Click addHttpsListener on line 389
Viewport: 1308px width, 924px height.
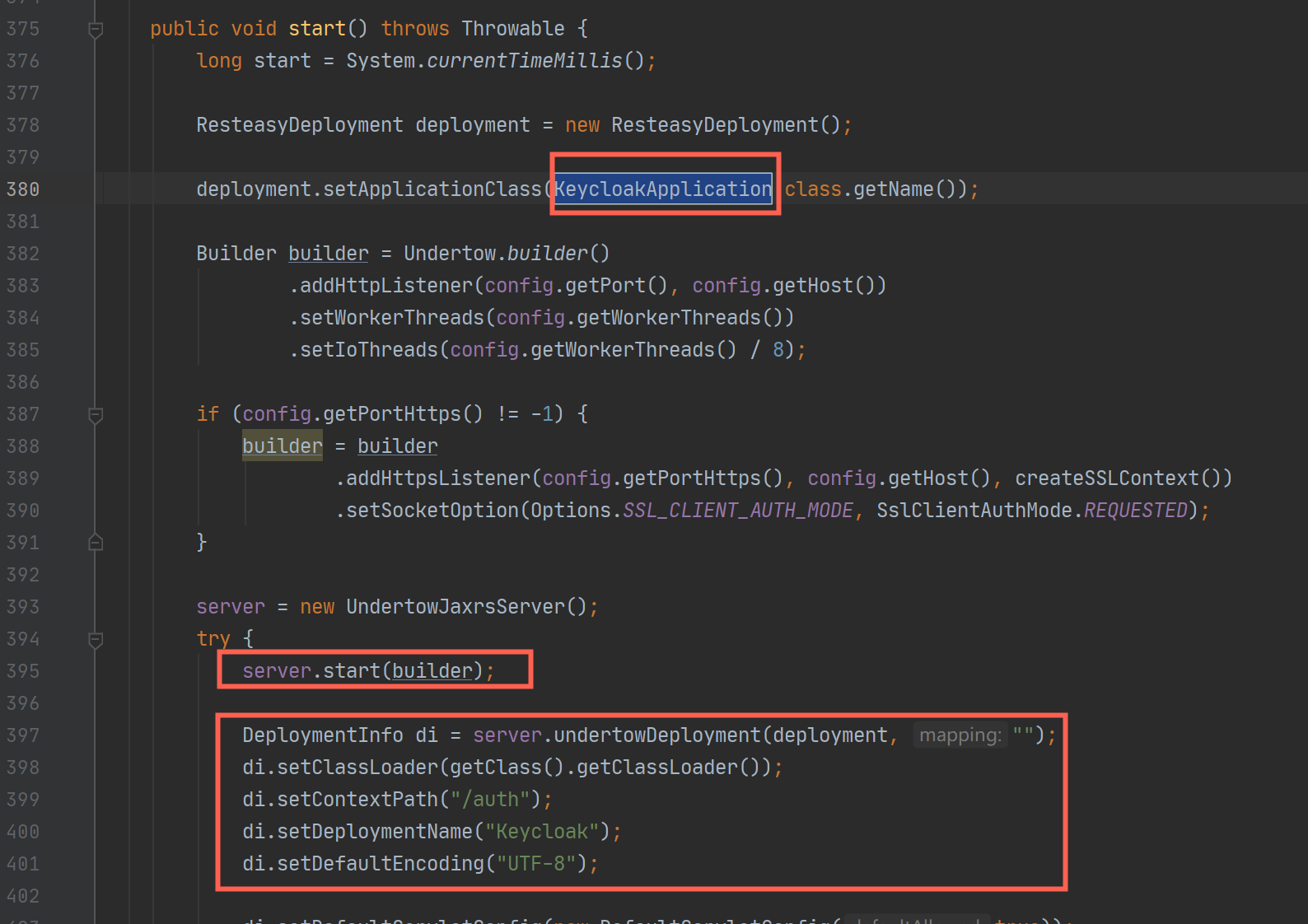(438, 478)
